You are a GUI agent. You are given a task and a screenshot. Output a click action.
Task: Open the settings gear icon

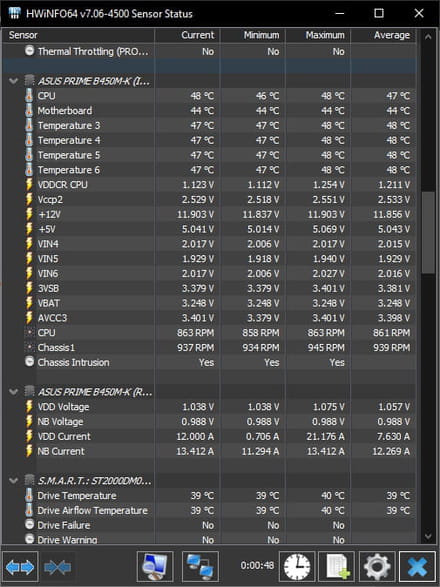377,567
